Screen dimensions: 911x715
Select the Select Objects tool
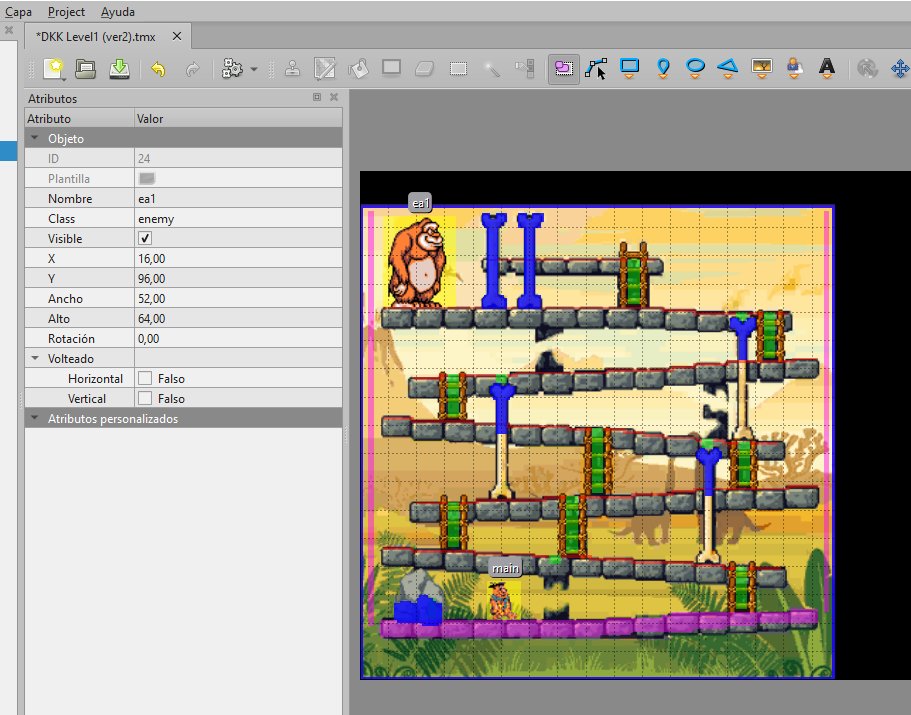pyautogui.click(x=564, y=69)
